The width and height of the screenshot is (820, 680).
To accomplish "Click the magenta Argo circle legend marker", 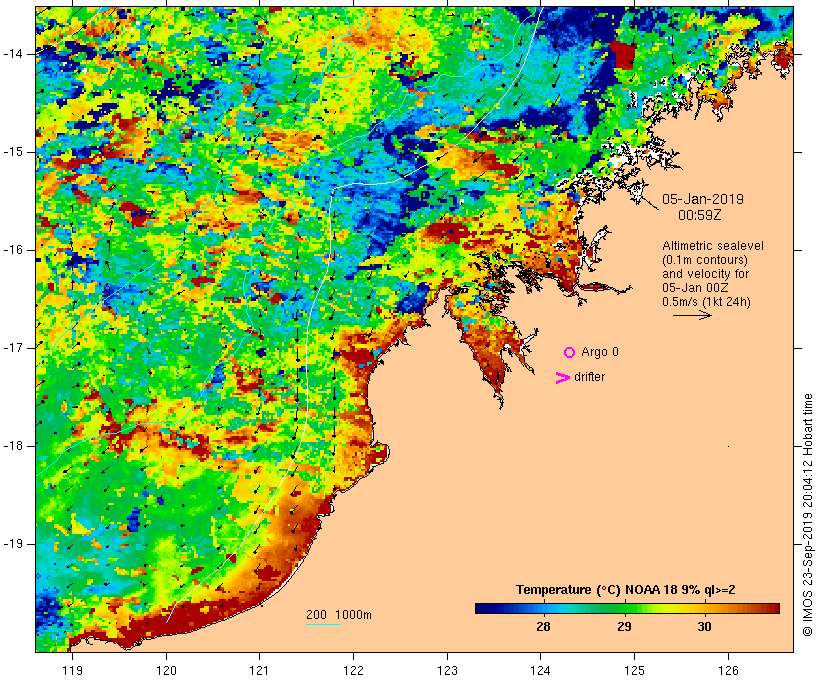I will [x=570, y=353].
